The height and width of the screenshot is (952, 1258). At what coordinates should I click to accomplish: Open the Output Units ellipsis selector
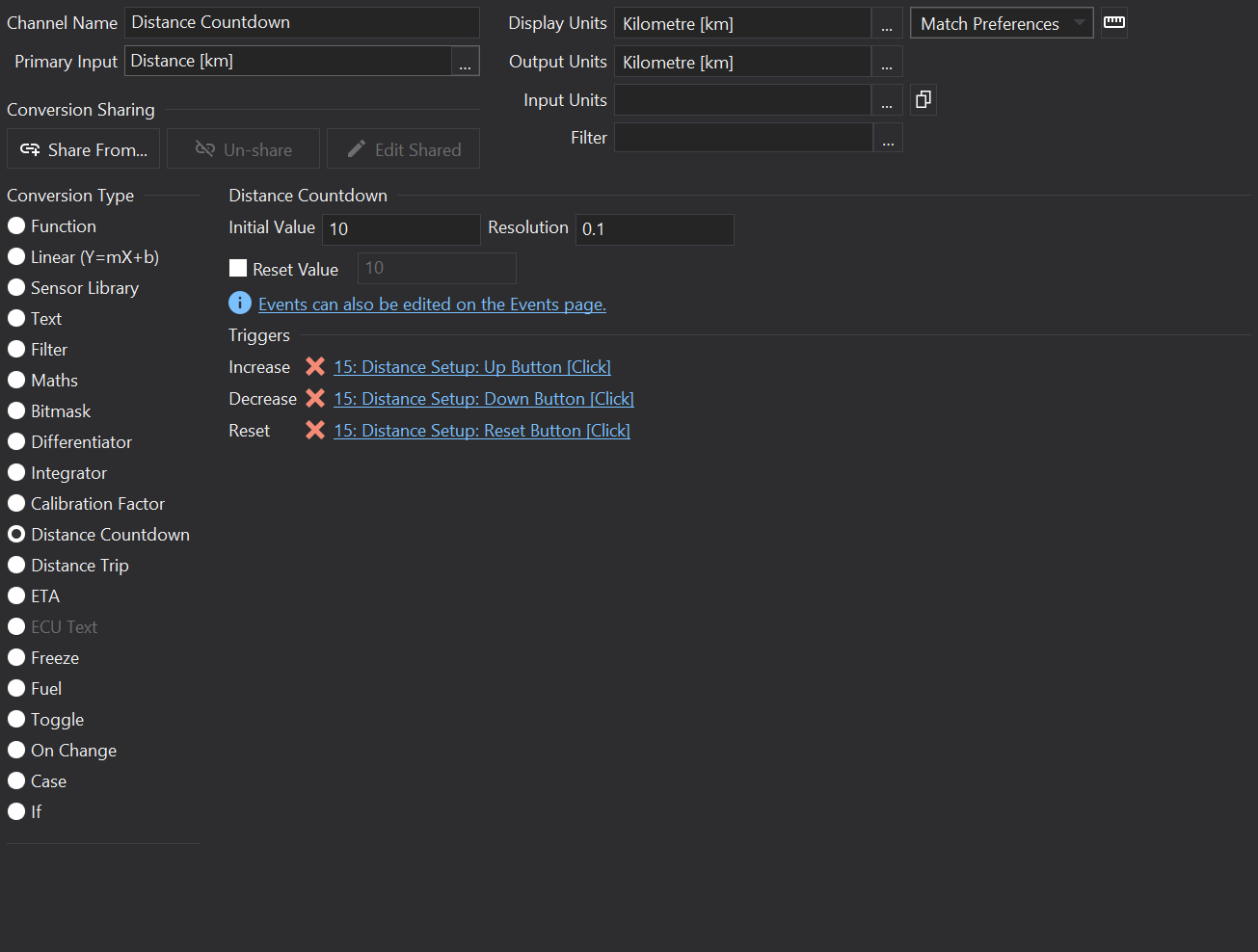click(887, 63)
